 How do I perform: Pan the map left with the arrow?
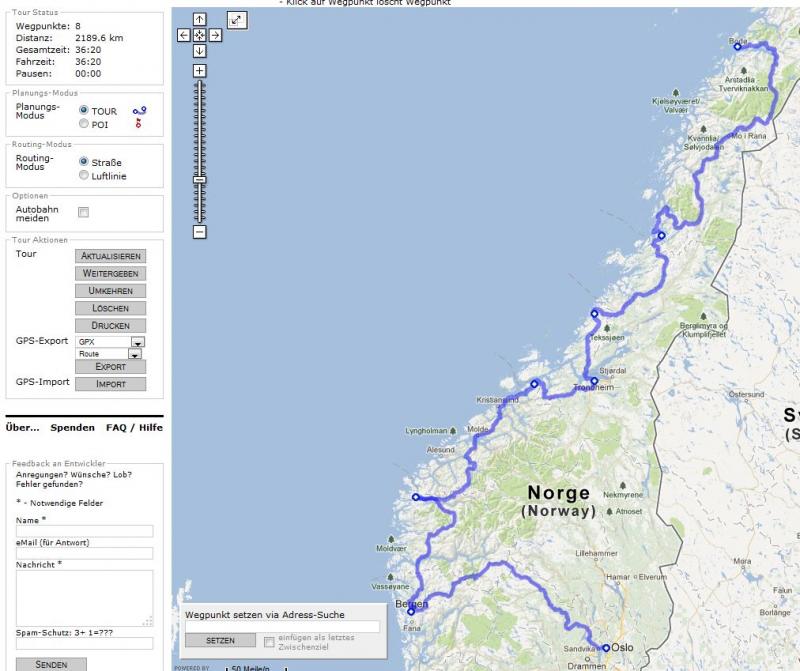(184, 35)
